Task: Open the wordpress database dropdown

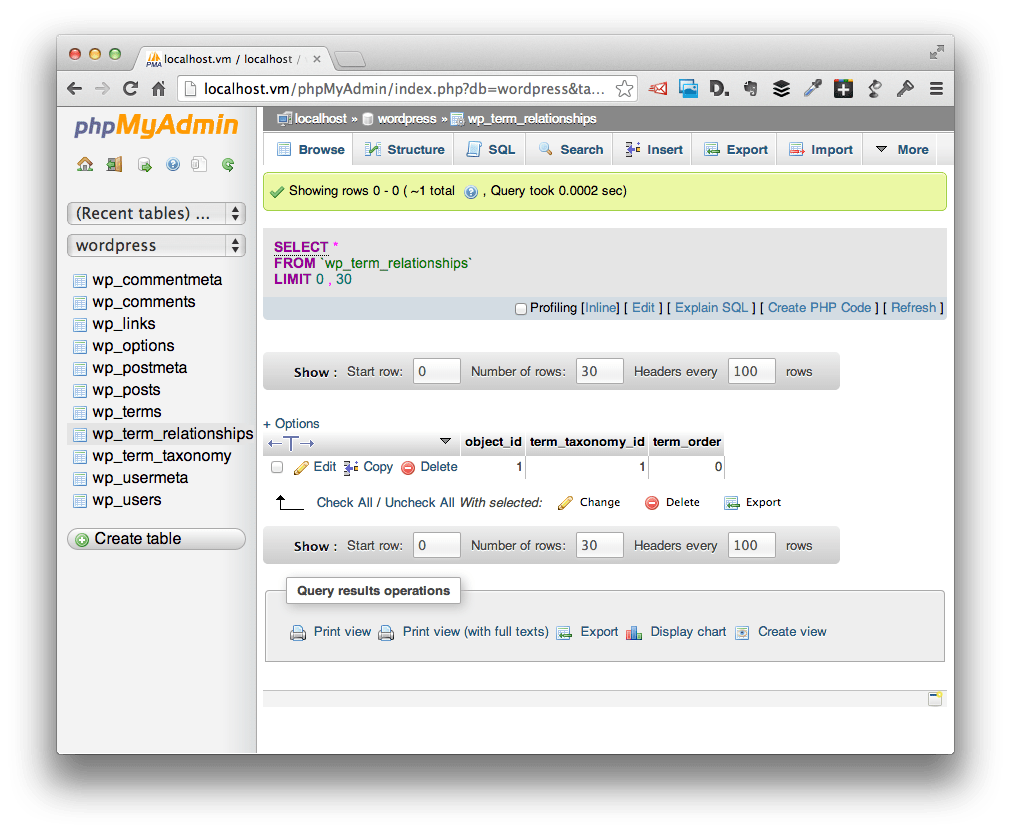Action: pyautogui.click(x=156, y=245)
